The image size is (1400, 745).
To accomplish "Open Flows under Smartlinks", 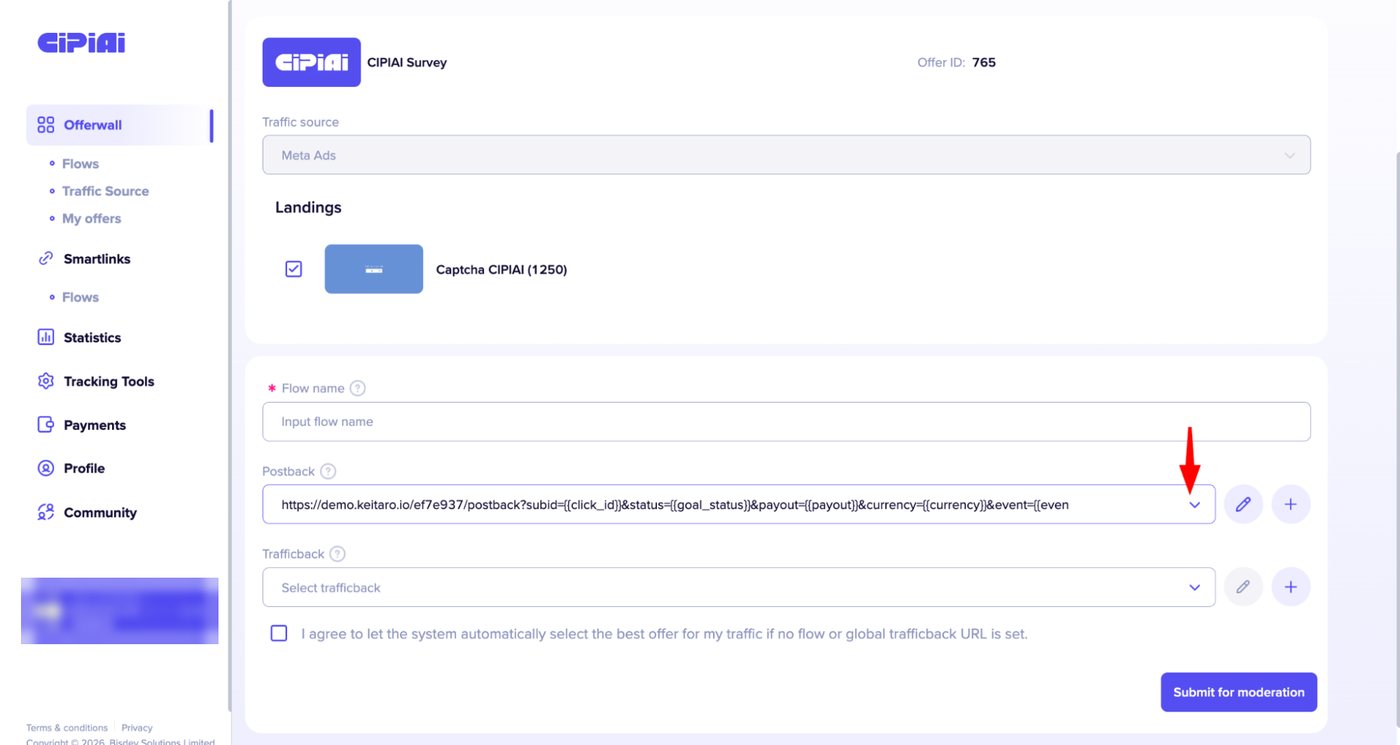I will (x=80, y=297).
